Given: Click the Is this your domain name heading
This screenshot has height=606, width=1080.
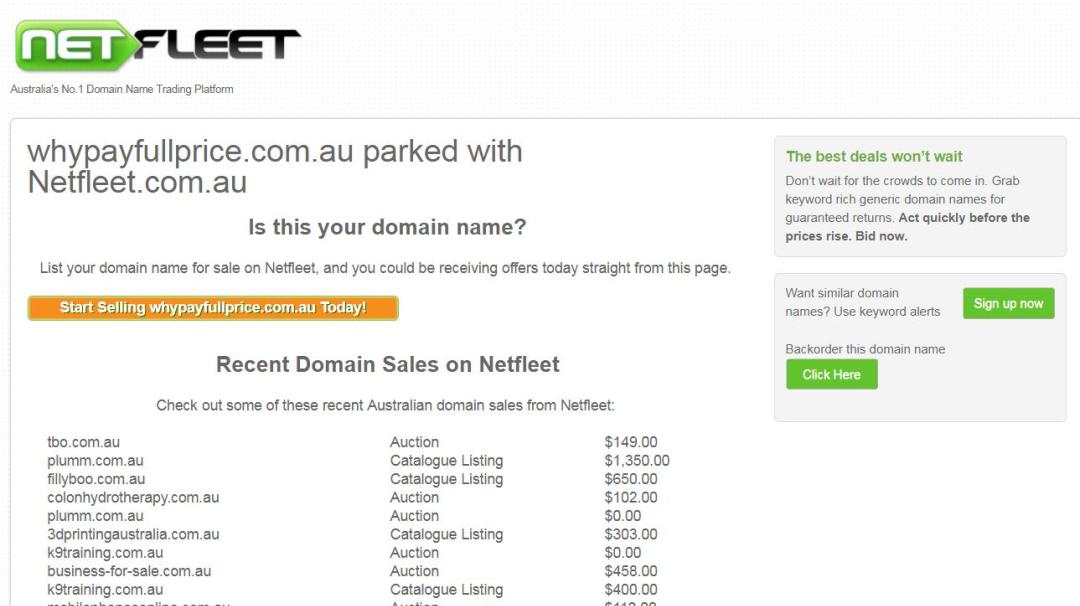Looking at the screenshot, I should pos(387,227).
